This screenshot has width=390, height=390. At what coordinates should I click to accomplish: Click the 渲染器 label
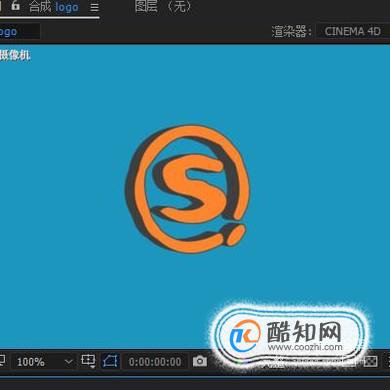292,32
